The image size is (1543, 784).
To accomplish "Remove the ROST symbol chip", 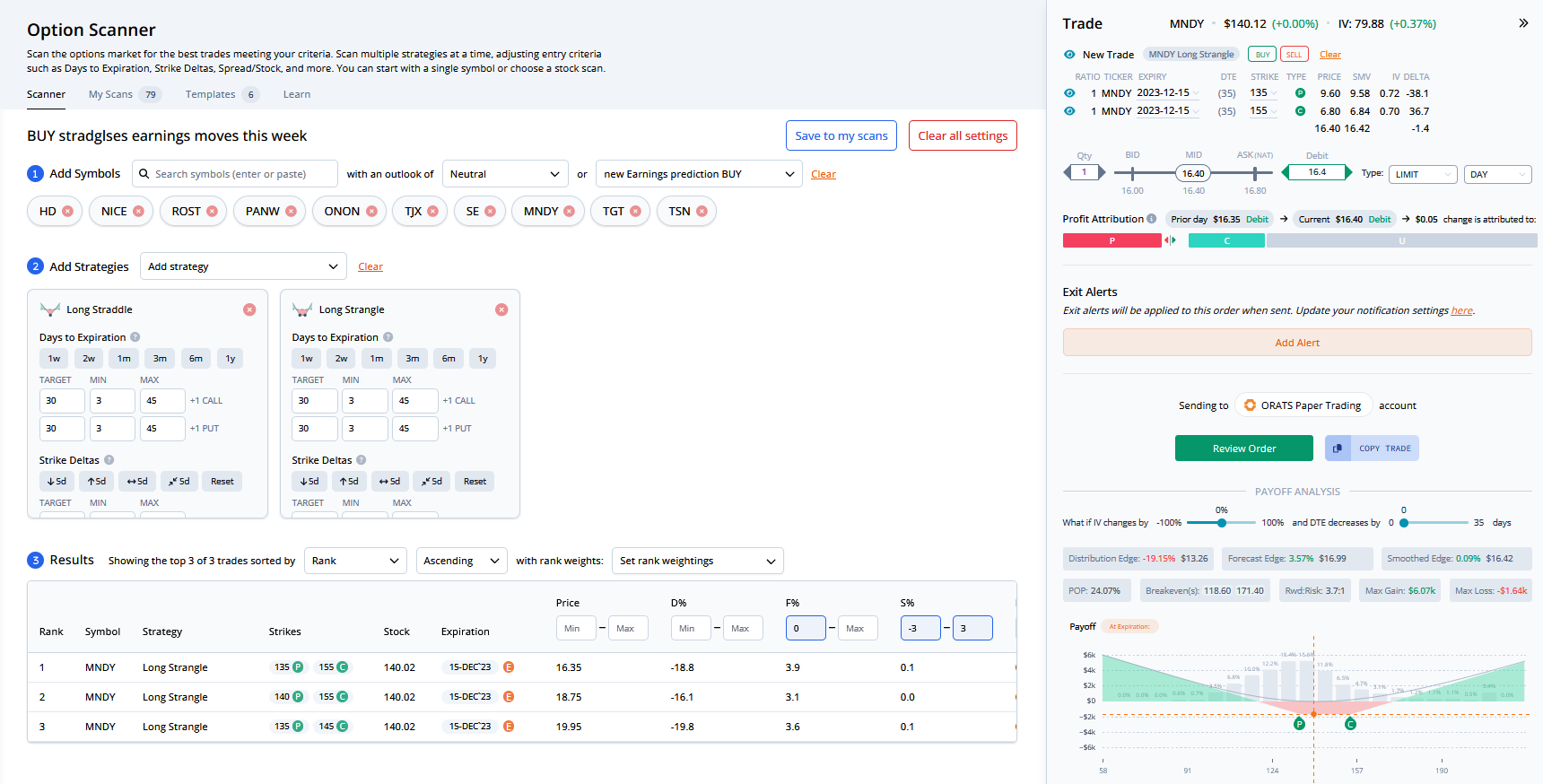I will (212, 212).
